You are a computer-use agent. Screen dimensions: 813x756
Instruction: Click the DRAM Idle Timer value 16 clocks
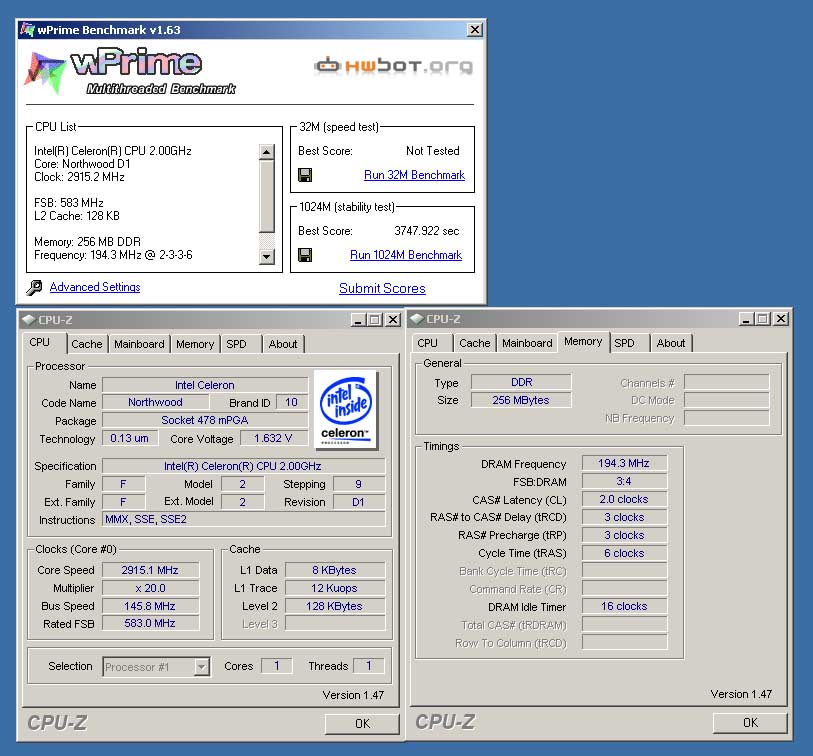pyautogui.click(x=624, y=606)
